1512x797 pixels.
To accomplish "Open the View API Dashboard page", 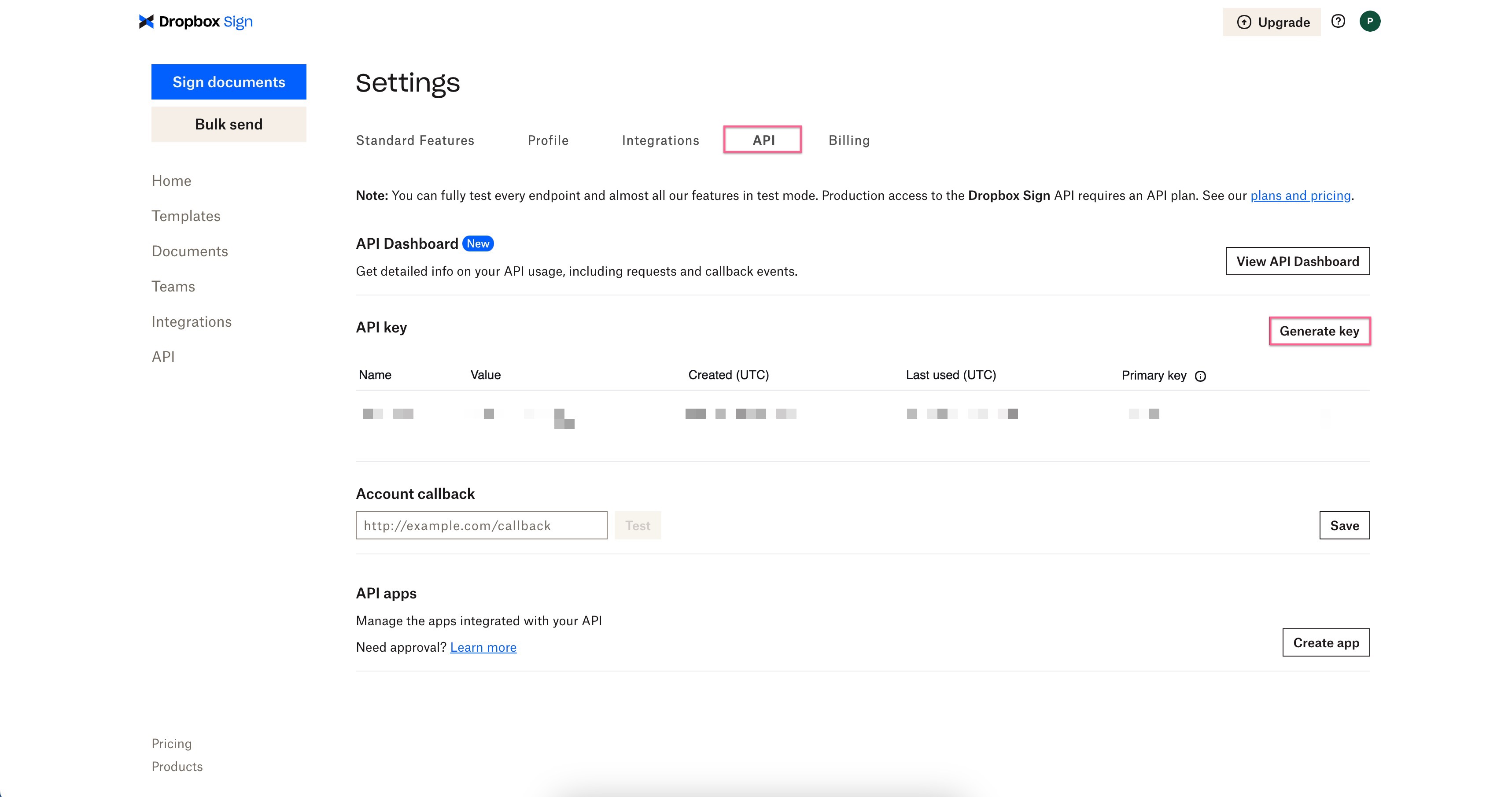I will coord(1297,261).
